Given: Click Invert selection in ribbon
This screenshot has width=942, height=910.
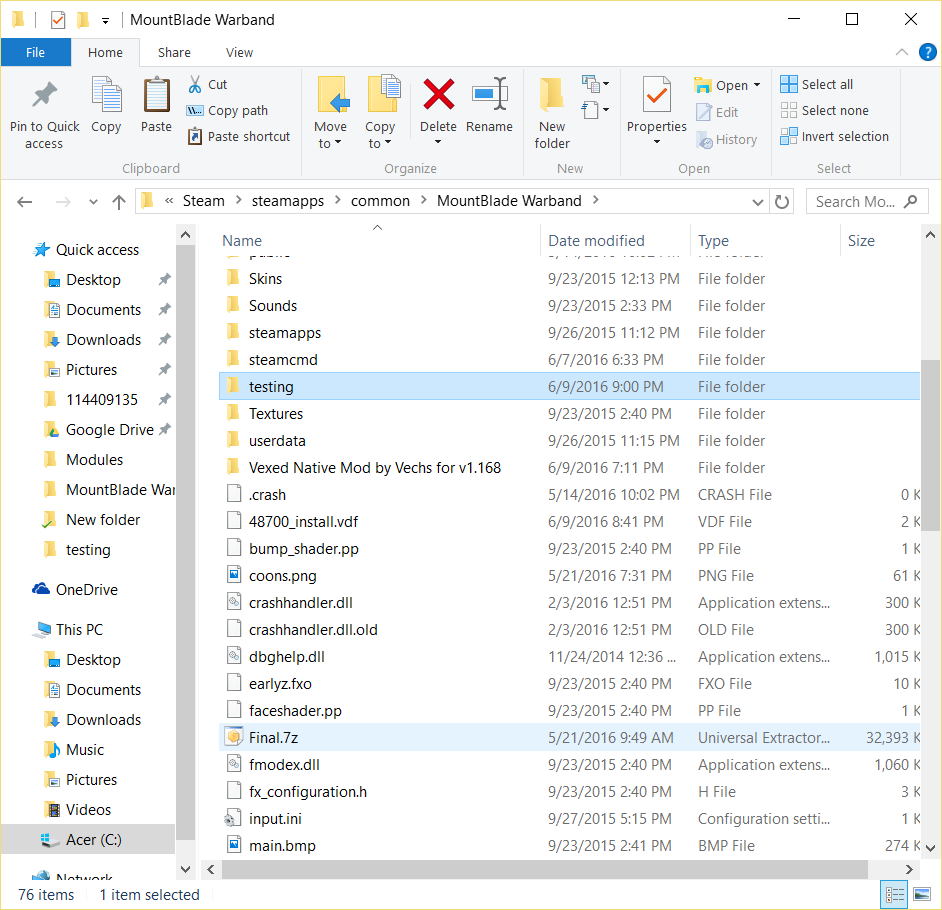Looking at the screenshot, I should [x=834, y=136].
